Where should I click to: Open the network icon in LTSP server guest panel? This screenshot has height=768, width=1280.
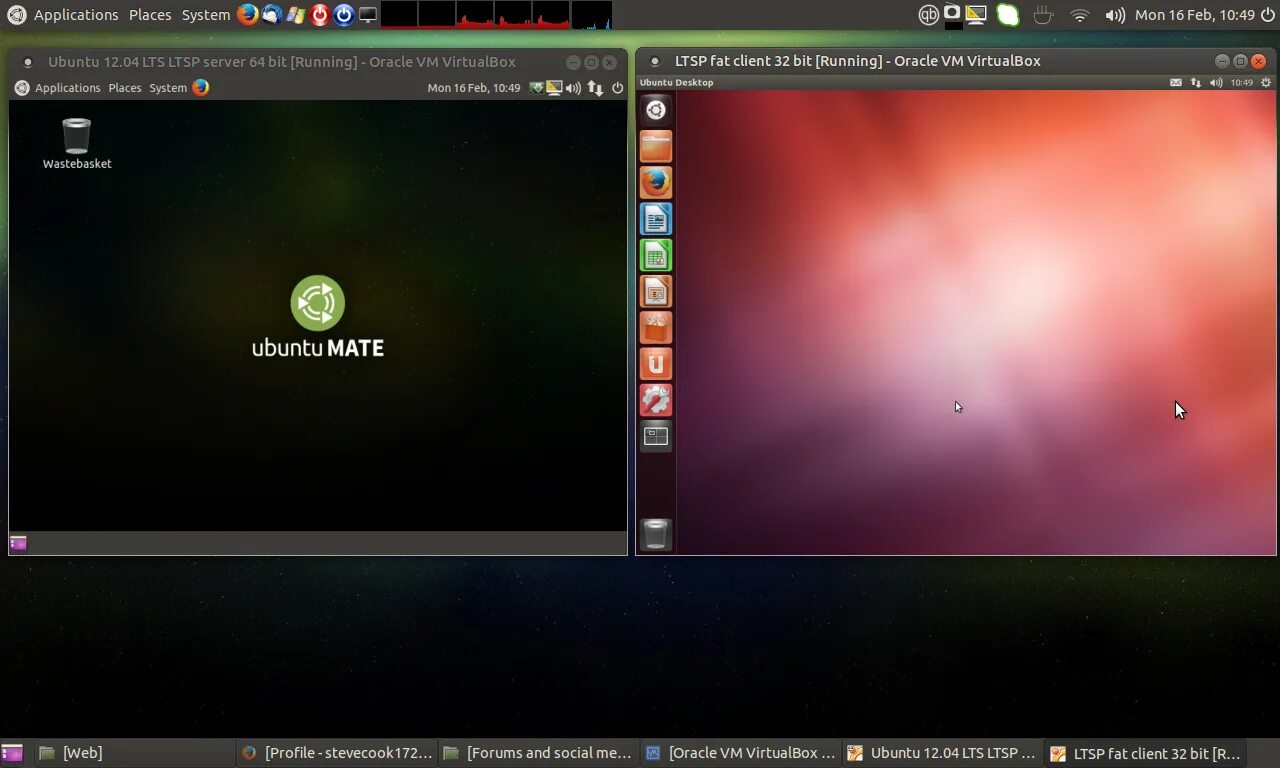click(595, 88)
